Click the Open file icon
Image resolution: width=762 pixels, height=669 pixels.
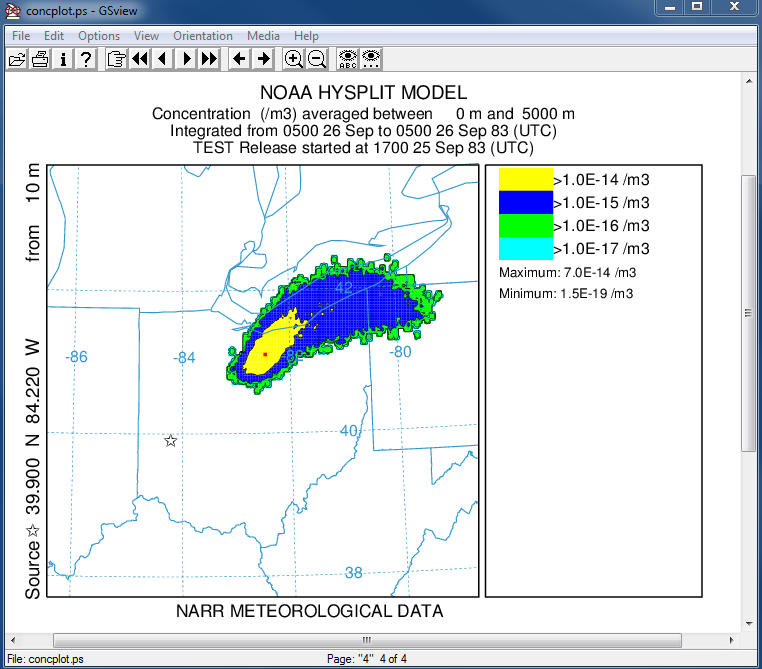click(x=16, y=59)
